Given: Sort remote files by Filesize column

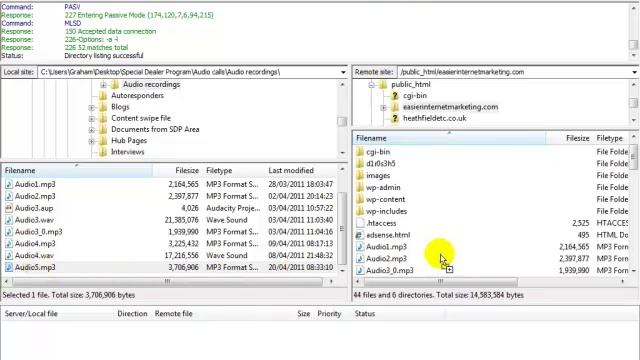Looking at the screenshot, I should pos(569,138).
